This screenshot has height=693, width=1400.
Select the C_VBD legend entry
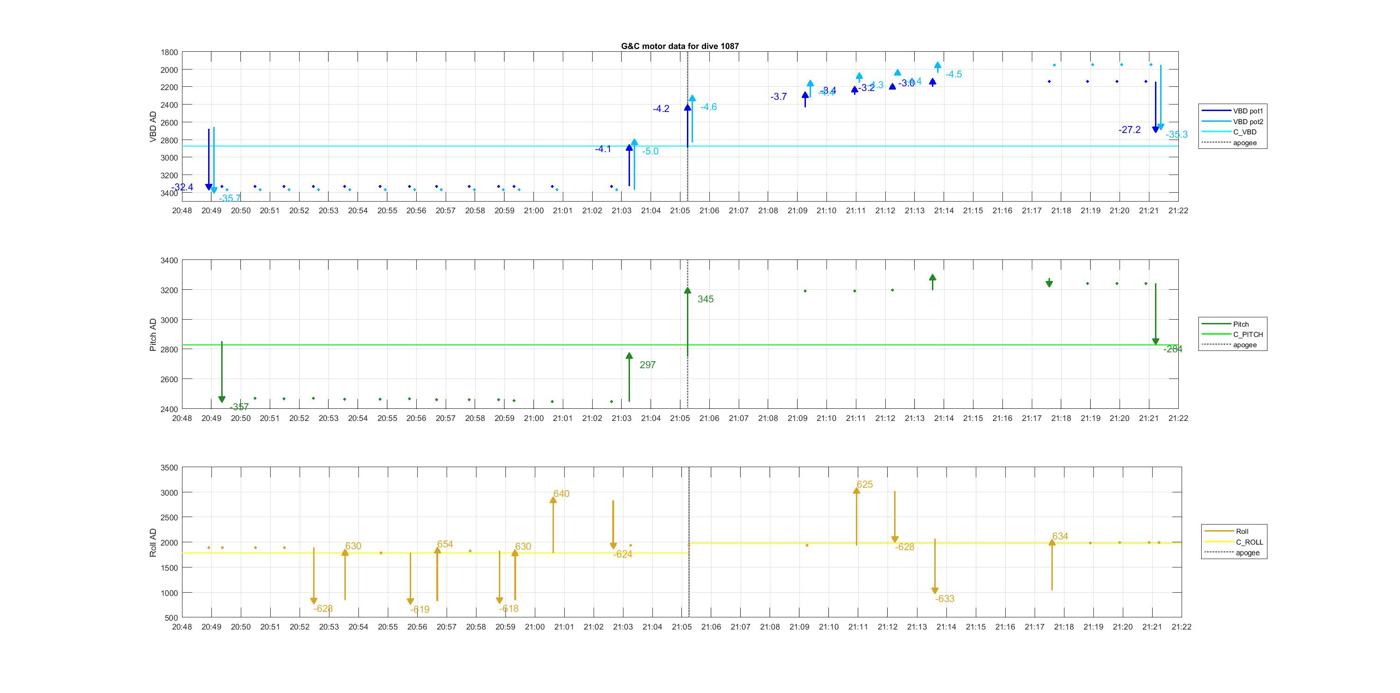(1229, 132)
